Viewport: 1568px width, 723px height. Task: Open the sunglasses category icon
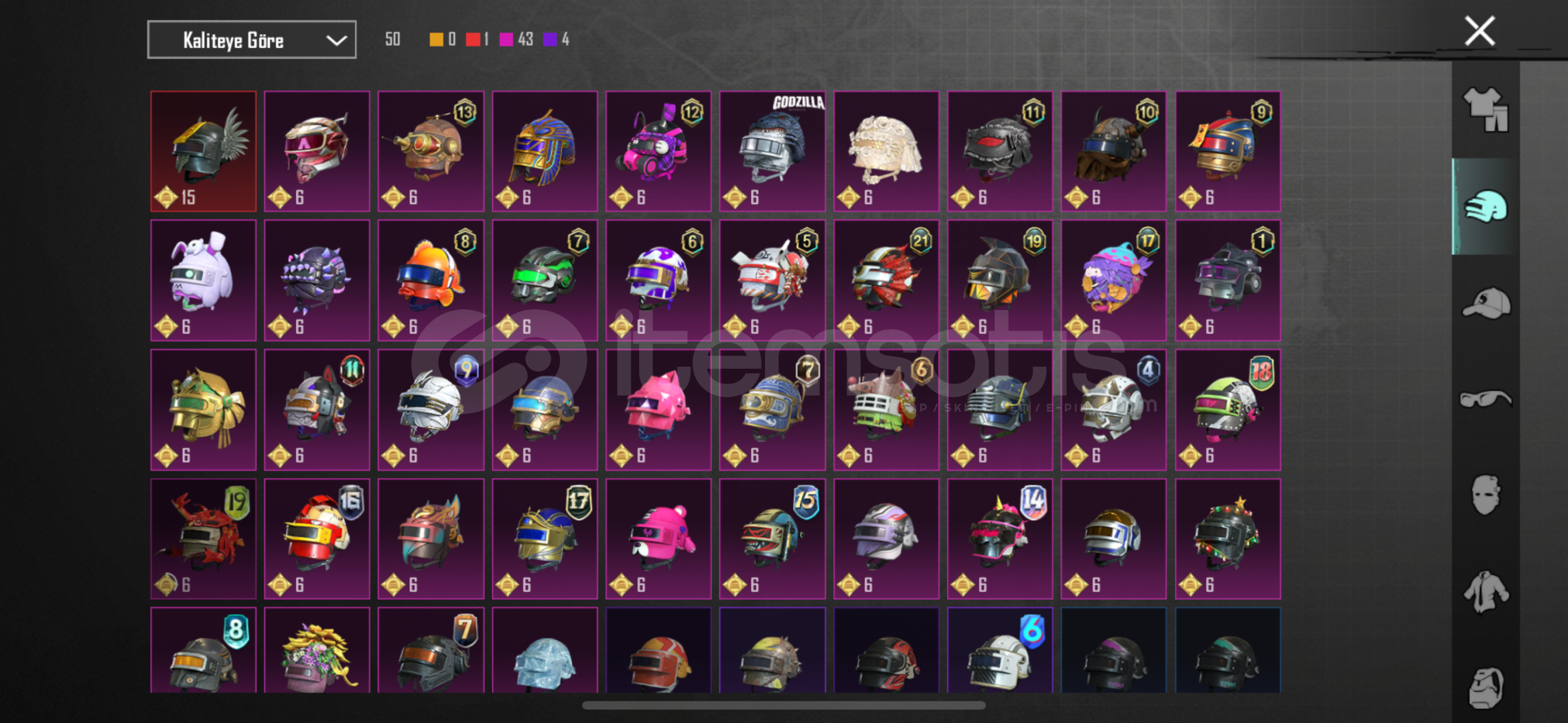click(x=1485, y=399)
